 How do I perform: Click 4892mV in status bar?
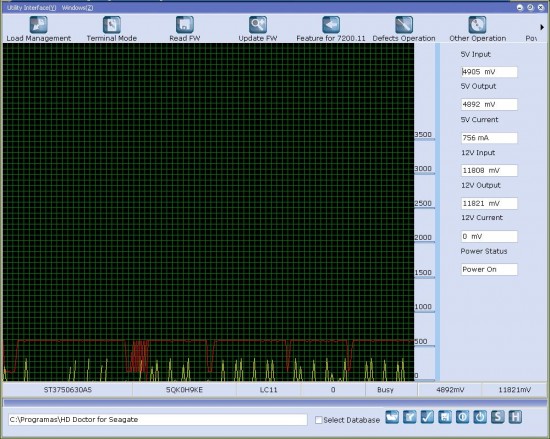450,390
